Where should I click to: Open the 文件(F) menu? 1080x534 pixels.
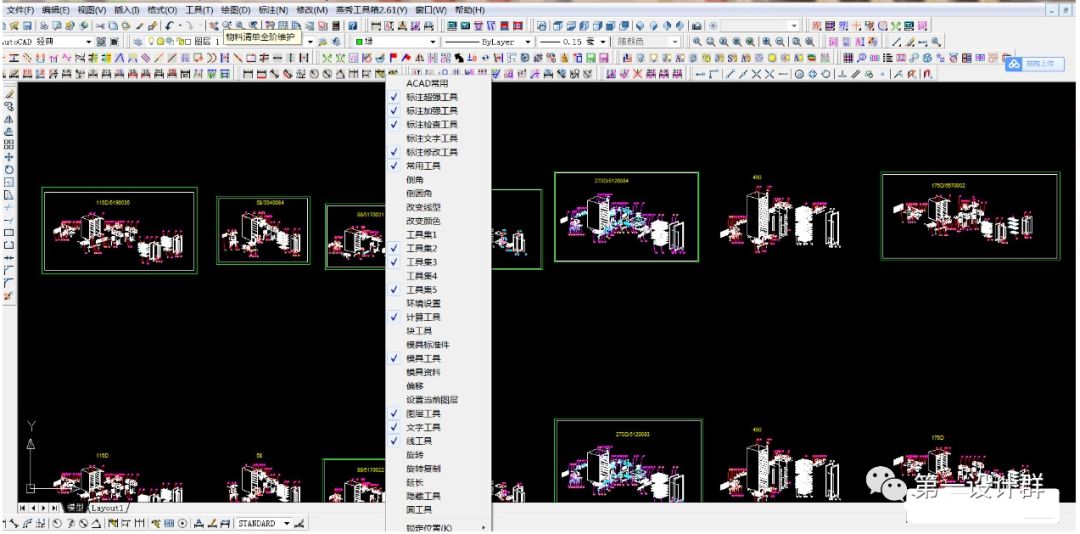pos(20,10)
